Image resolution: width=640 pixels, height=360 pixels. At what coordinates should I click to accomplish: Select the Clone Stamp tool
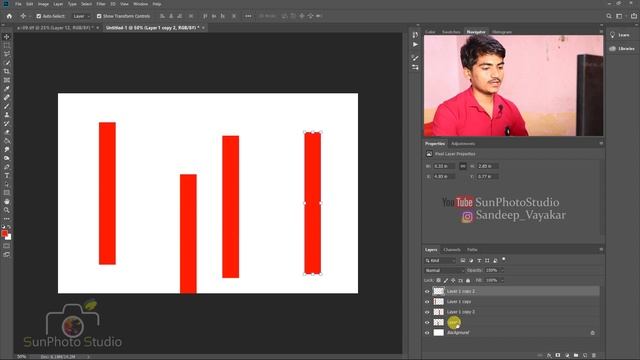(x=7, y=115)
